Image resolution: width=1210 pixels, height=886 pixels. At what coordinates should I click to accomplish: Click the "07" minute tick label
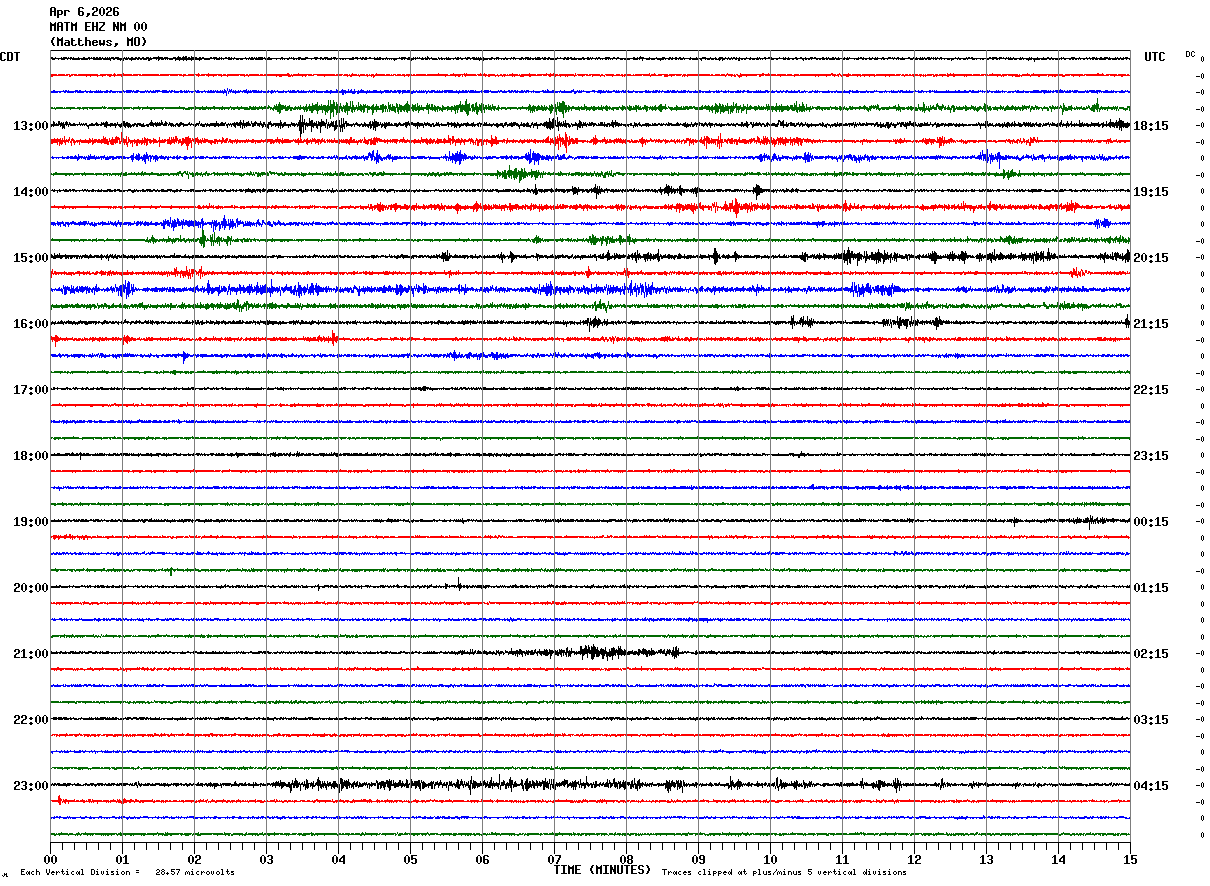[554, 859]
